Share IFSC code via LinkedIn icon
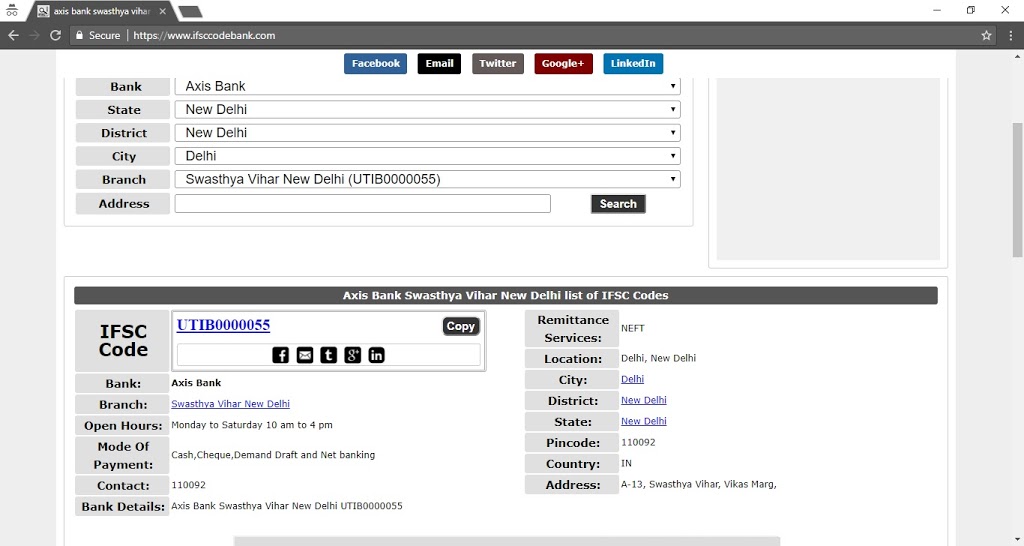Screen dimensions: 1024x546 click(376, 355)
